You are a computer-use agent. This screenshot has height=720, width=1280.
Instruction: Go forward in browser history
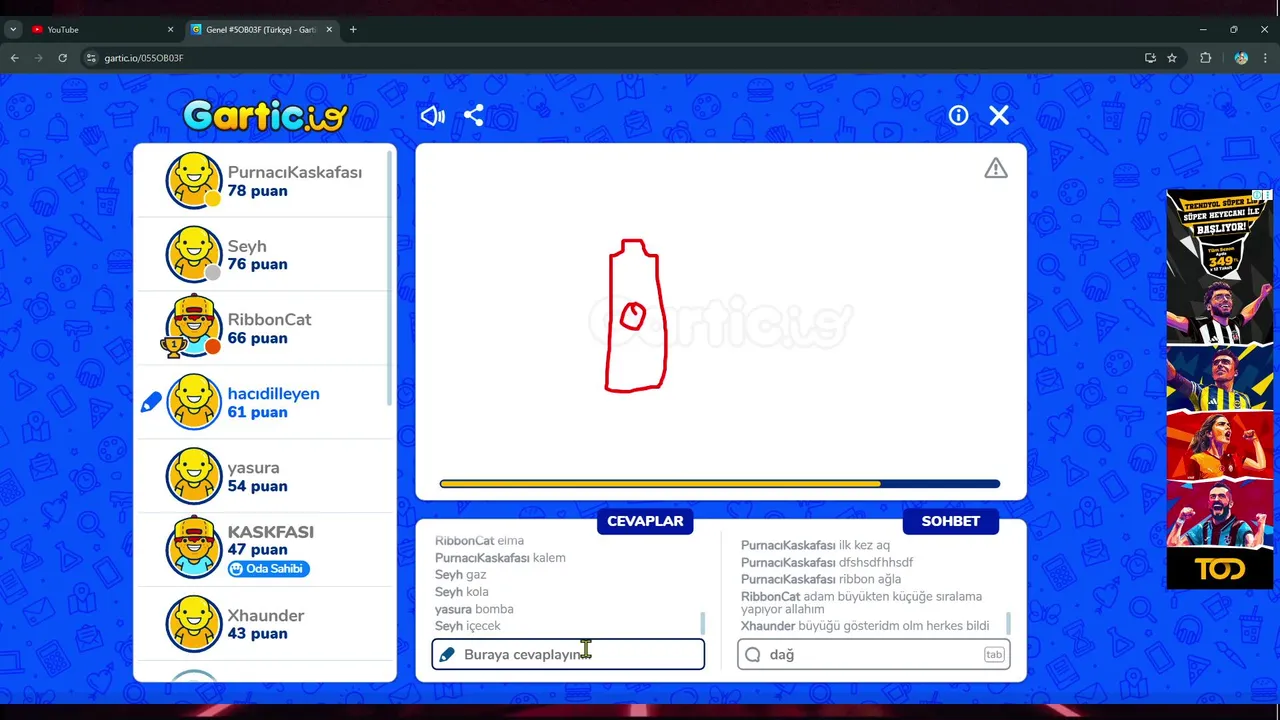tap(39, 58)
